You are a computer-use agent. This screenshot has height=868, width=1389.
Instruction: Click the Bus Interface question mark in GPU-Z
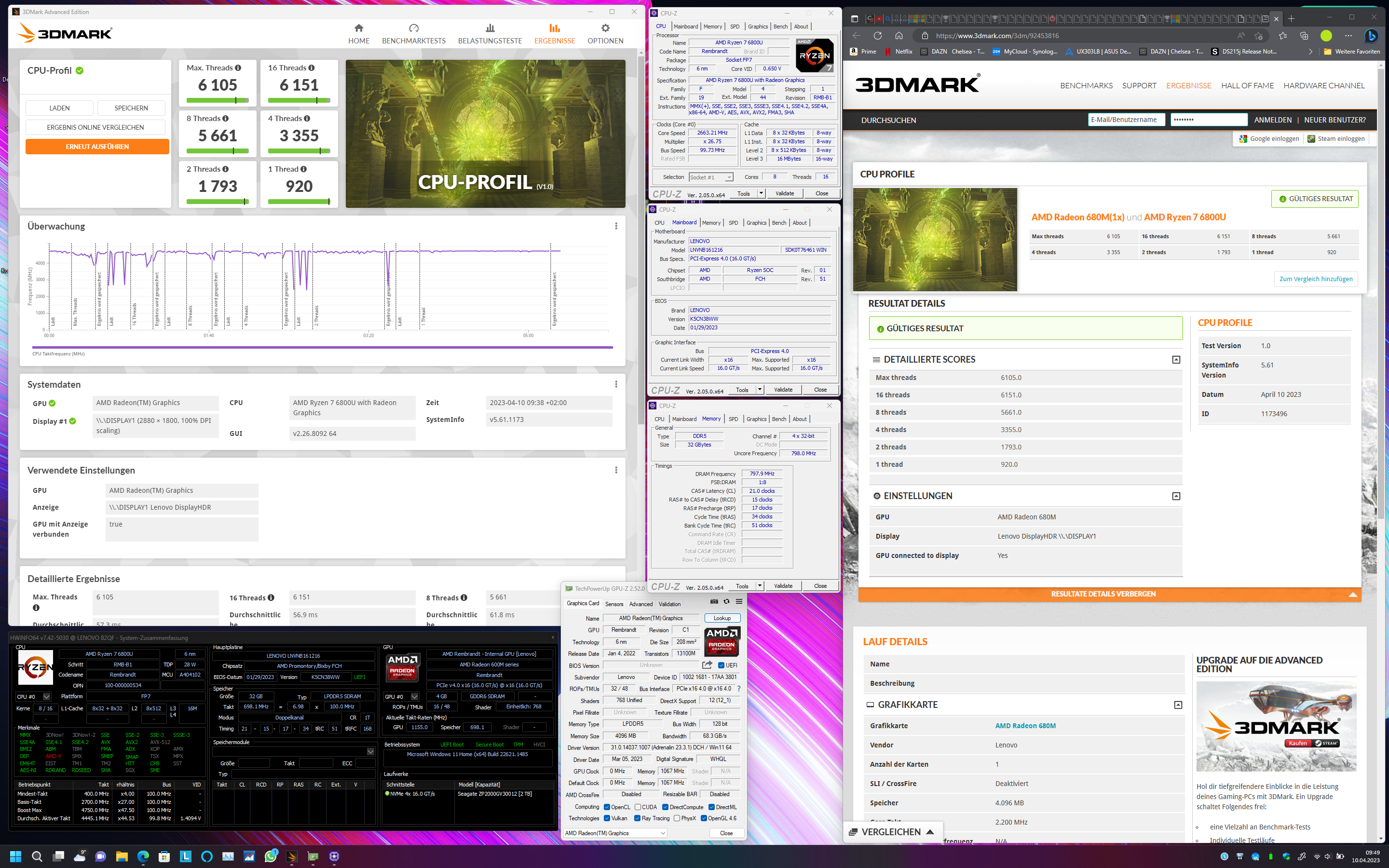(739, 688)
